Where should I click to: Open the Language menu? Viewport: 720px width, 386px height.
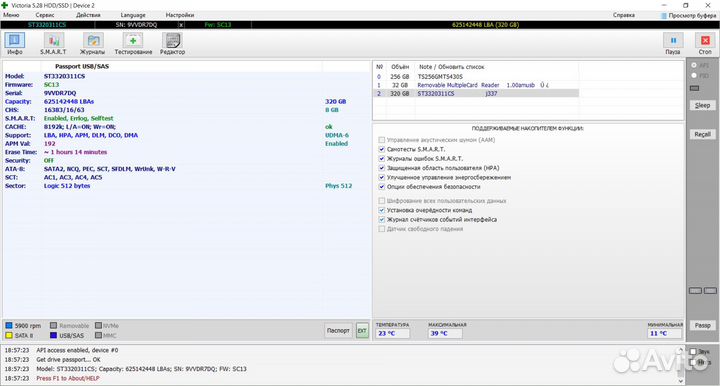pos(133,15)
